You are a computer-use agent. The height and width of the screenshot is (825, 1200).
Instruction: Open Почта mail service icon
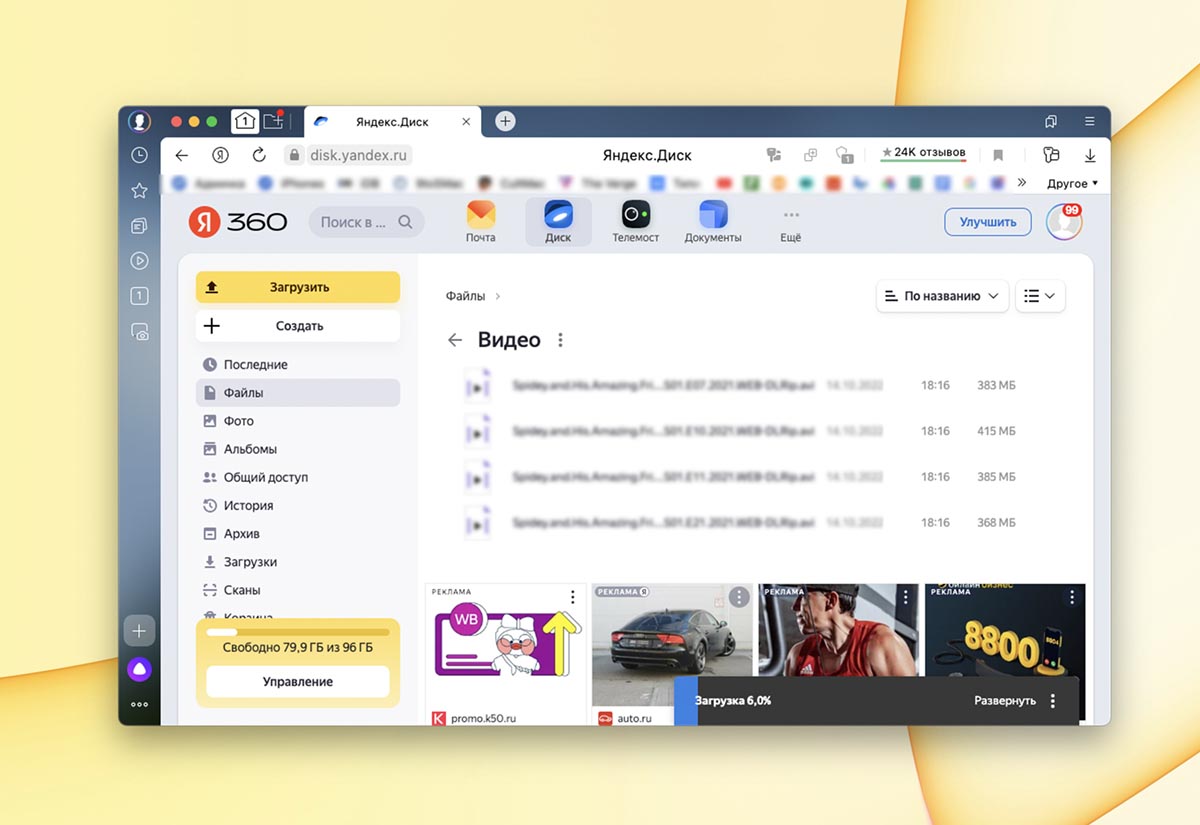[480, 221]
